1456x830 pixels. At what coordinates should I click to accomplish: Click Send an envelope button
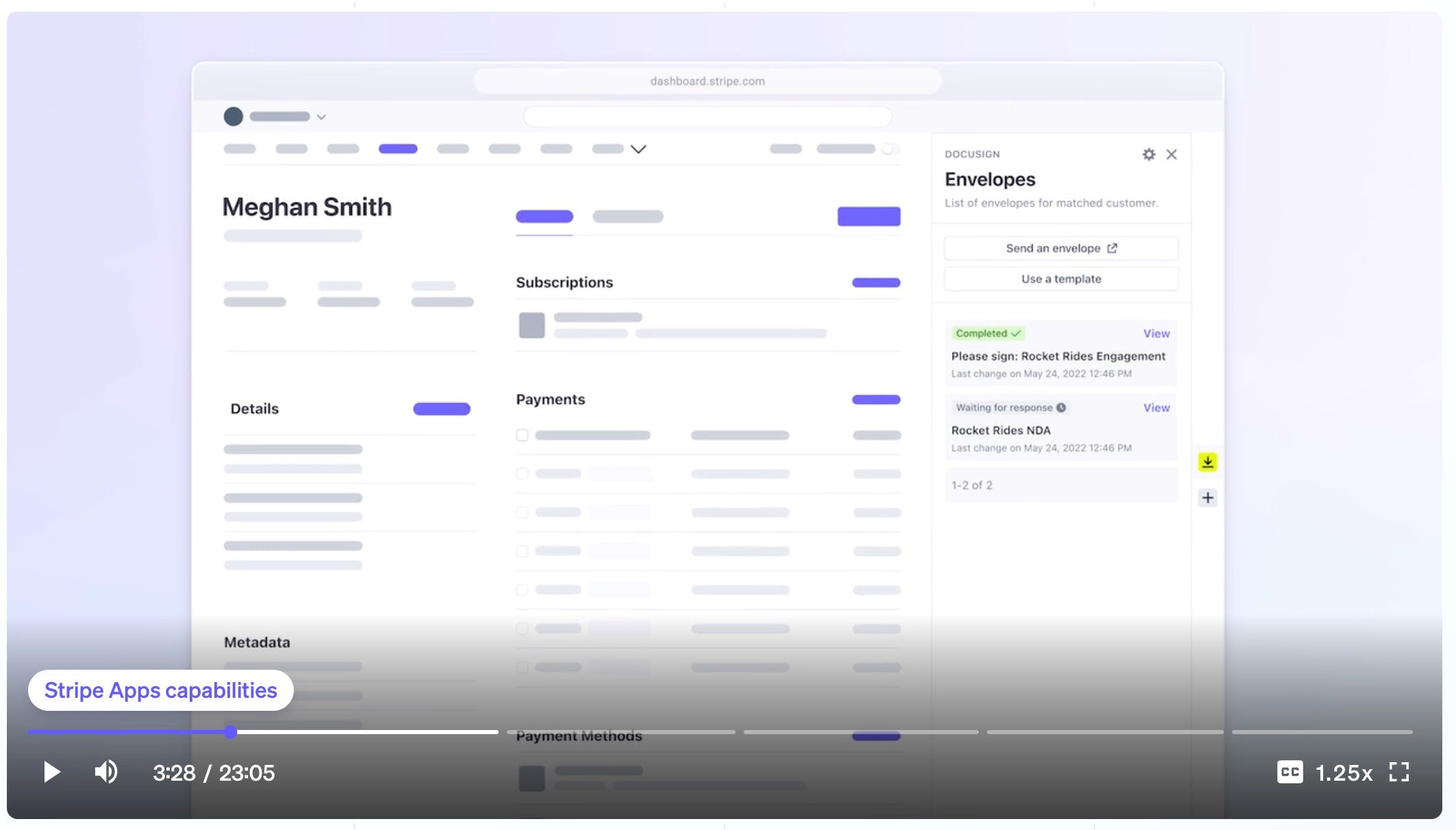pyautogui.click(x=1061, y=248)
